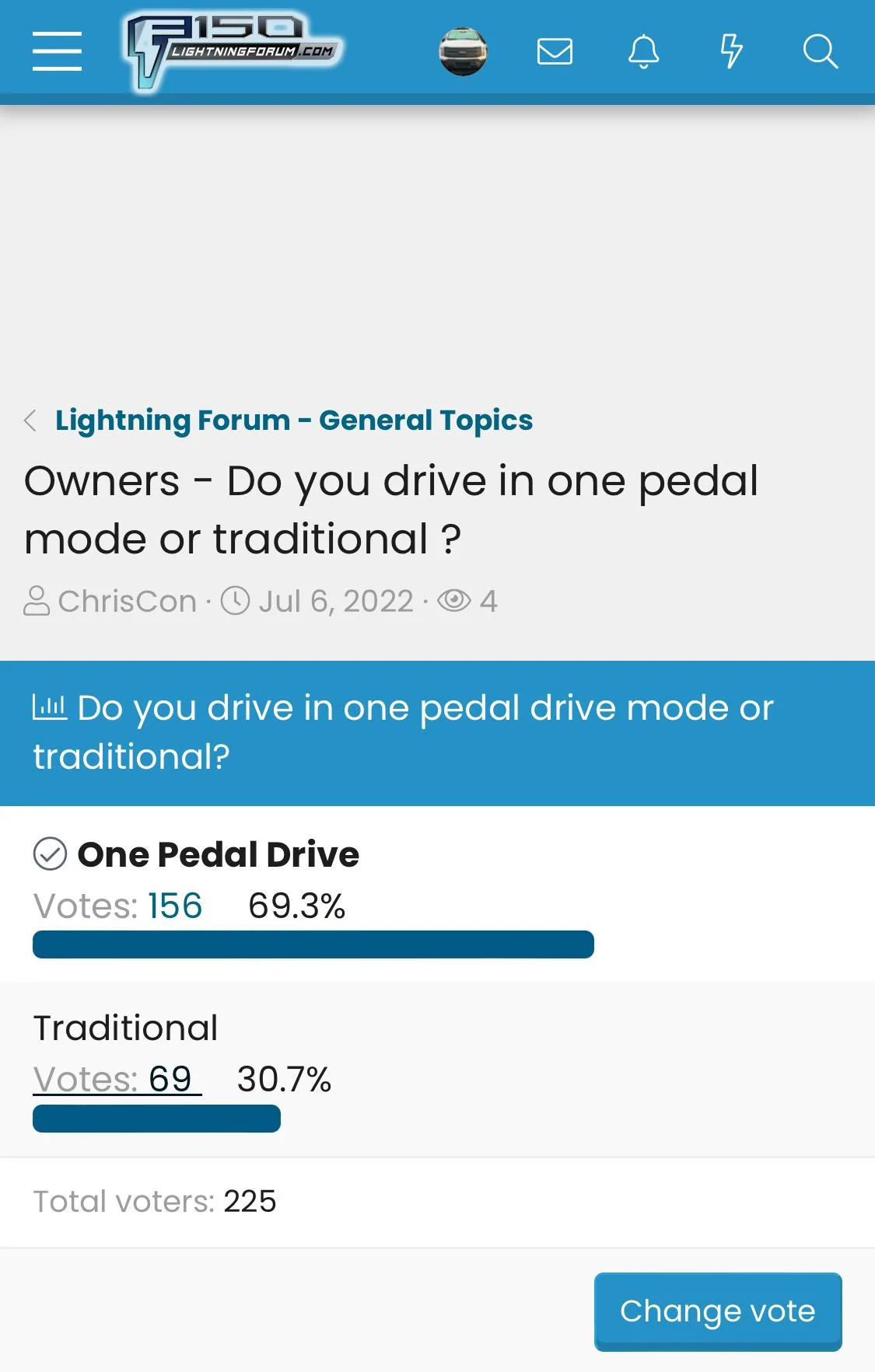
Task: Open the inbox envelope icon
Action: (x=555, y=52)
